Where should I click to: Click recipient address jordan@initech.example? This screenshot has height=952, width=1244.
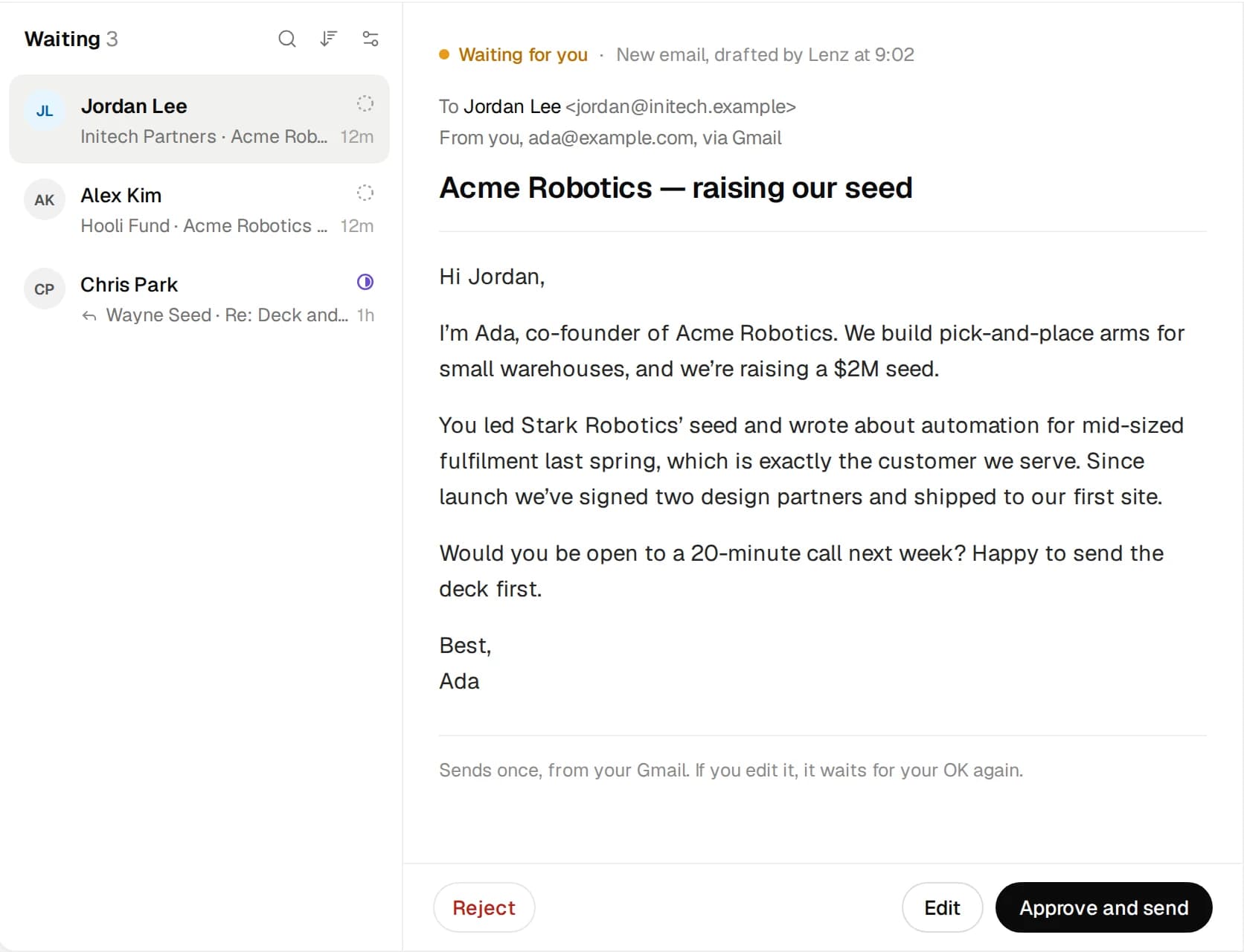click(681, 106)
